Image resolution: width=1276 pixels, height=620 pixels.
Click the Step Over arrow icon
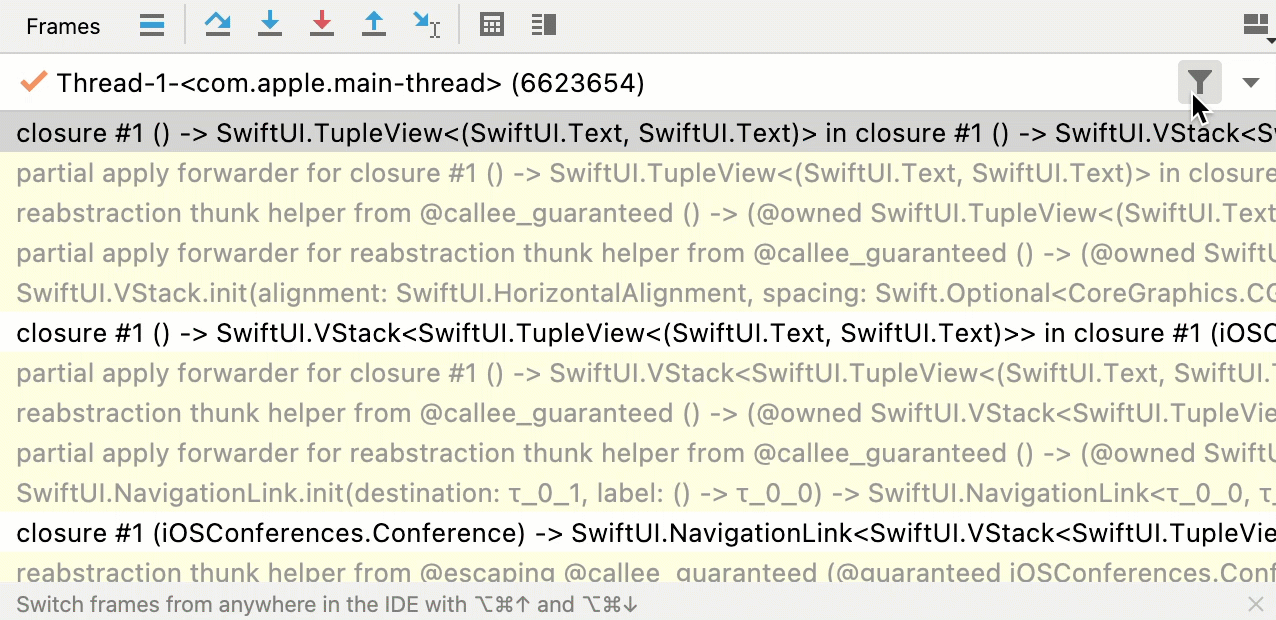tap(217, 25)
